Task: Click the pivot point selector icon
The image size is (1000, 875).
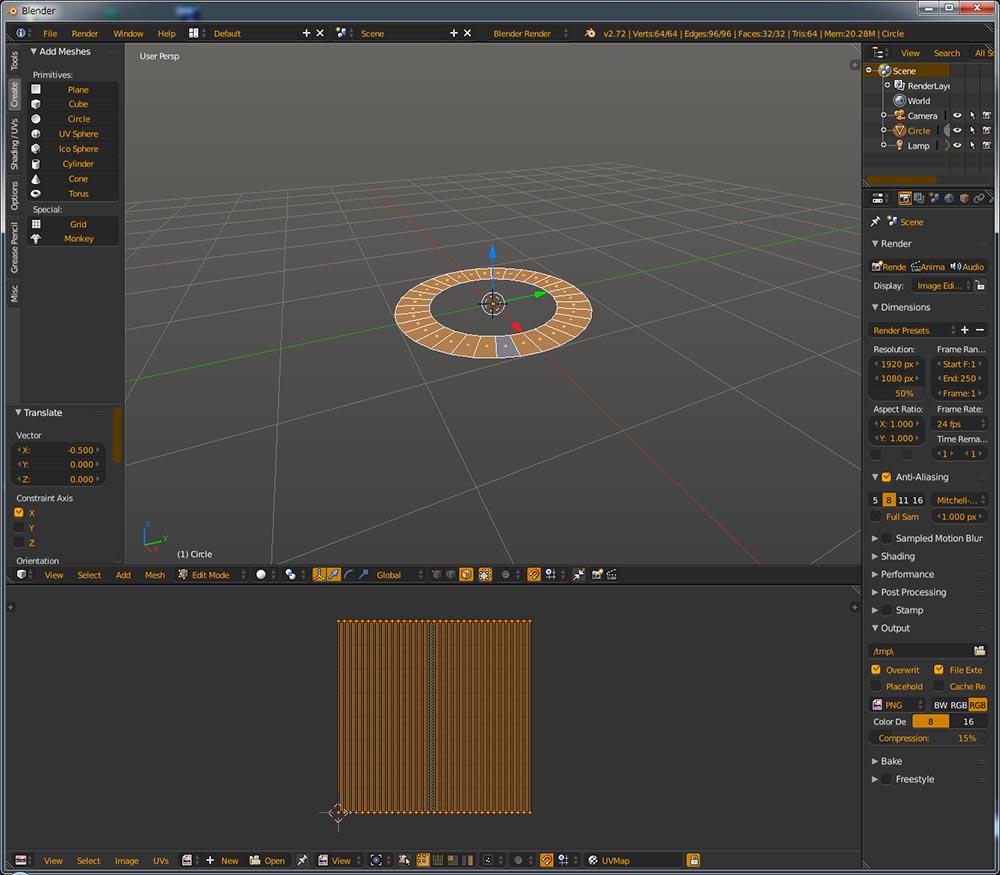Action: coord(293,575)
